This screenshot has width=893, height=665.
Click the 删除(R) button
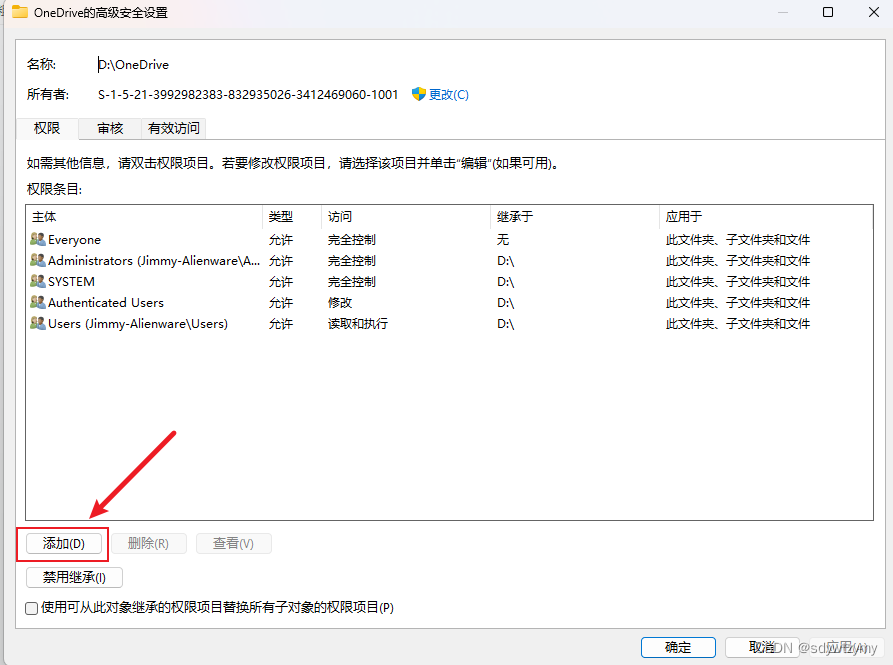click(x=148, y=543)
